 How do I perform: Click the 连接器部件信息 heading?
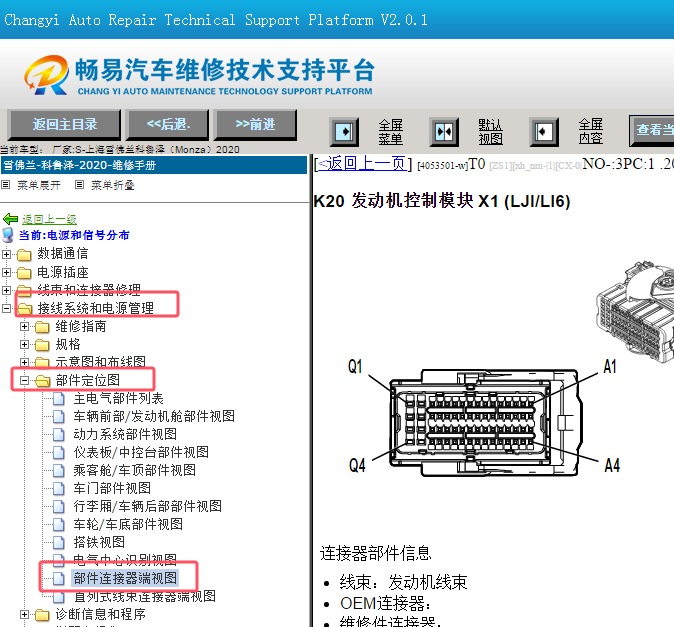375,554
